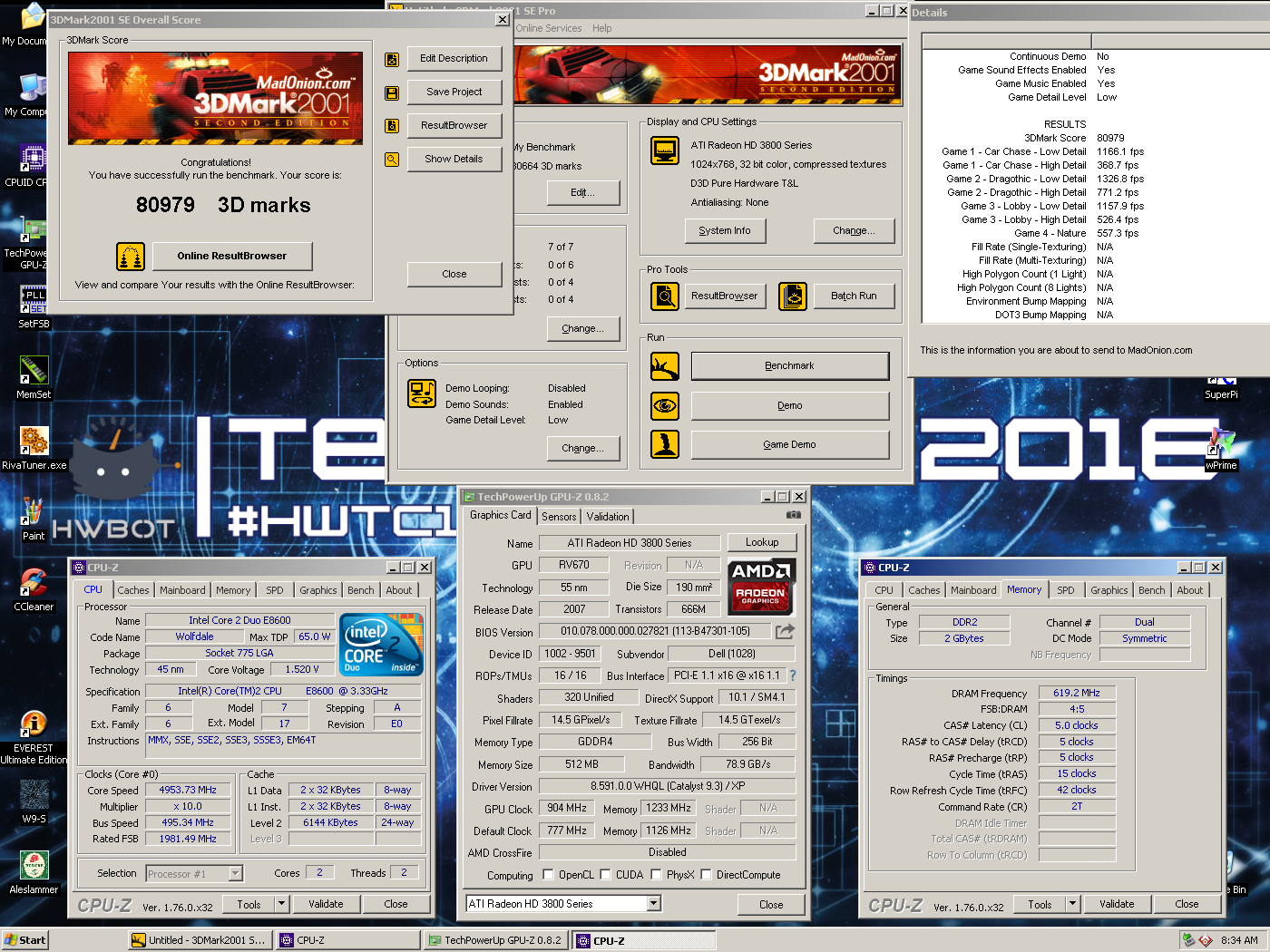The image size is (1270, 952).
Task: Switch to Bench tab in right CPU-Z
Action: click(x=1152, y=590)
